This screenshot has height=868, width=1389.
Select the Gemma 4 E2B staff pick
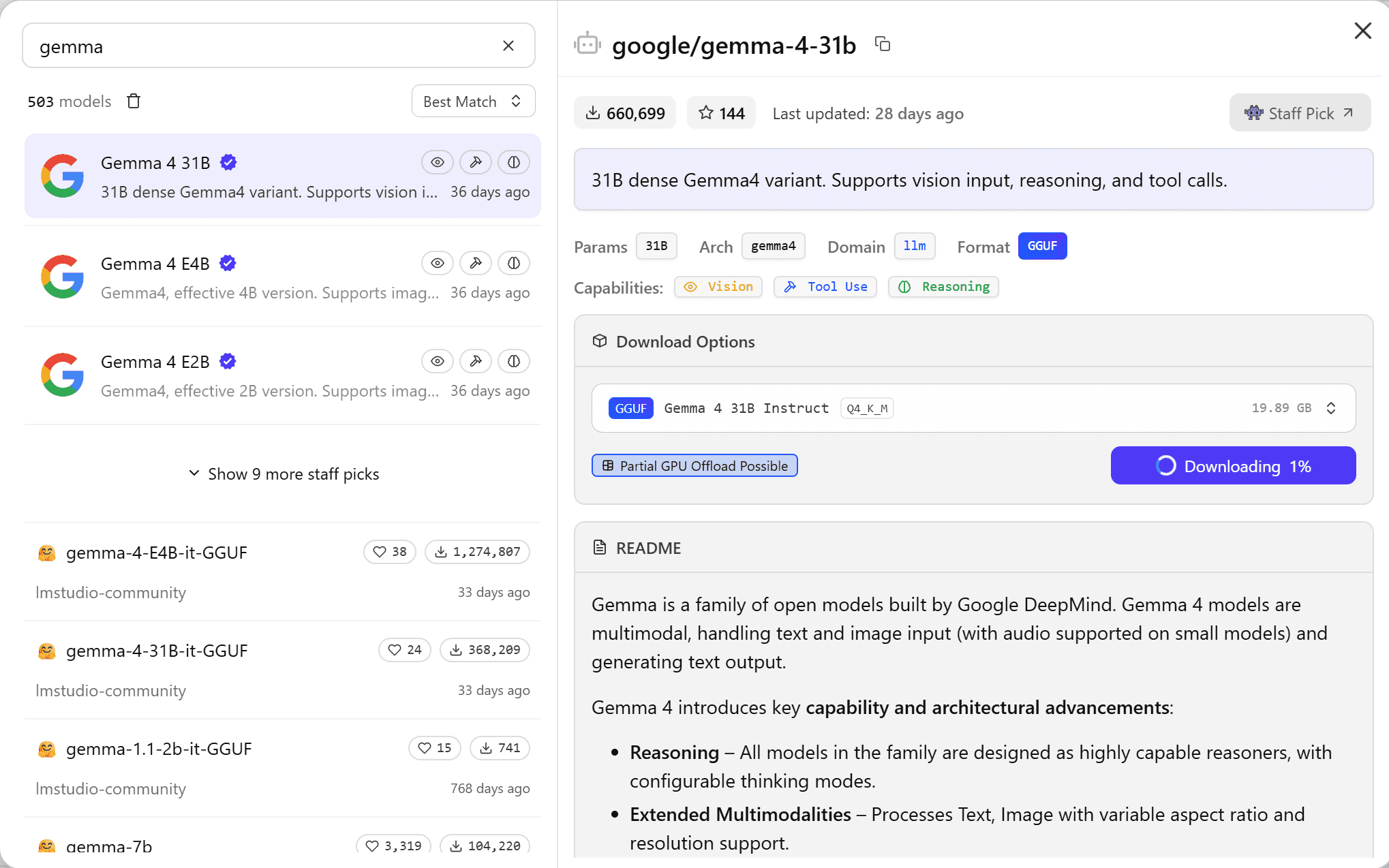coord(283,375)
